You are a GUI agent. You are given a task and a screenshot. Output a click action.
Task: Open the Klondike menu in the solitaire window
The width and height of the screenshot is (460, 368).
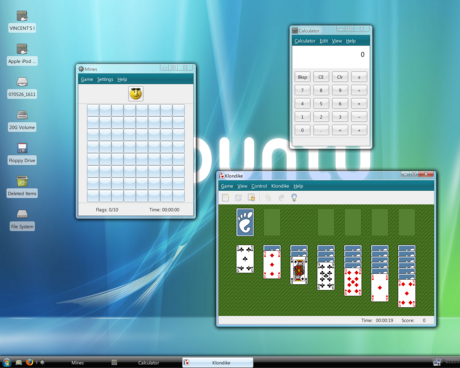pyautogui.click(x=280, y=186)
